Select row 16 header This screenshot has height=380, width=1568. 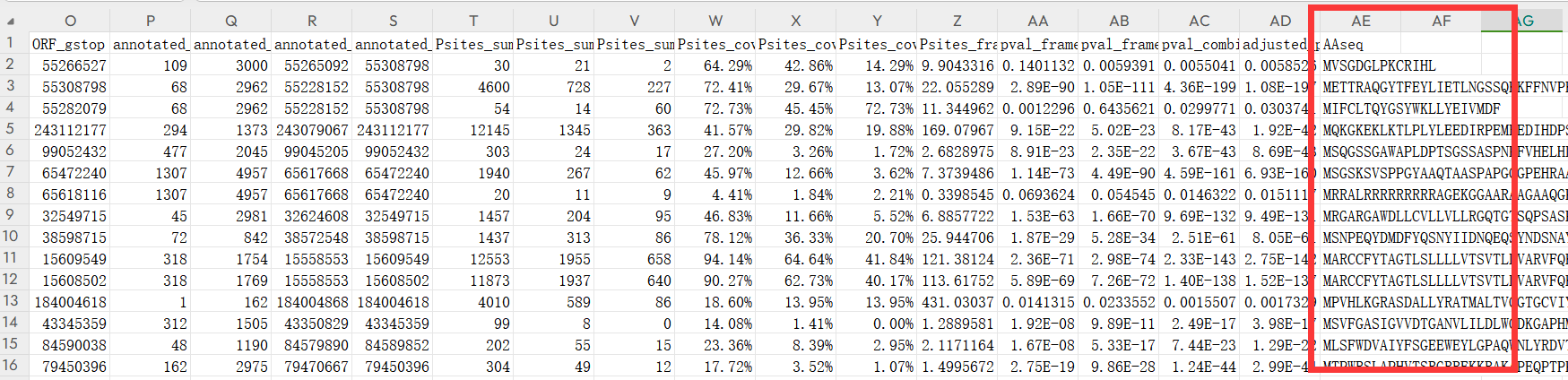click(x=11, y=366)
